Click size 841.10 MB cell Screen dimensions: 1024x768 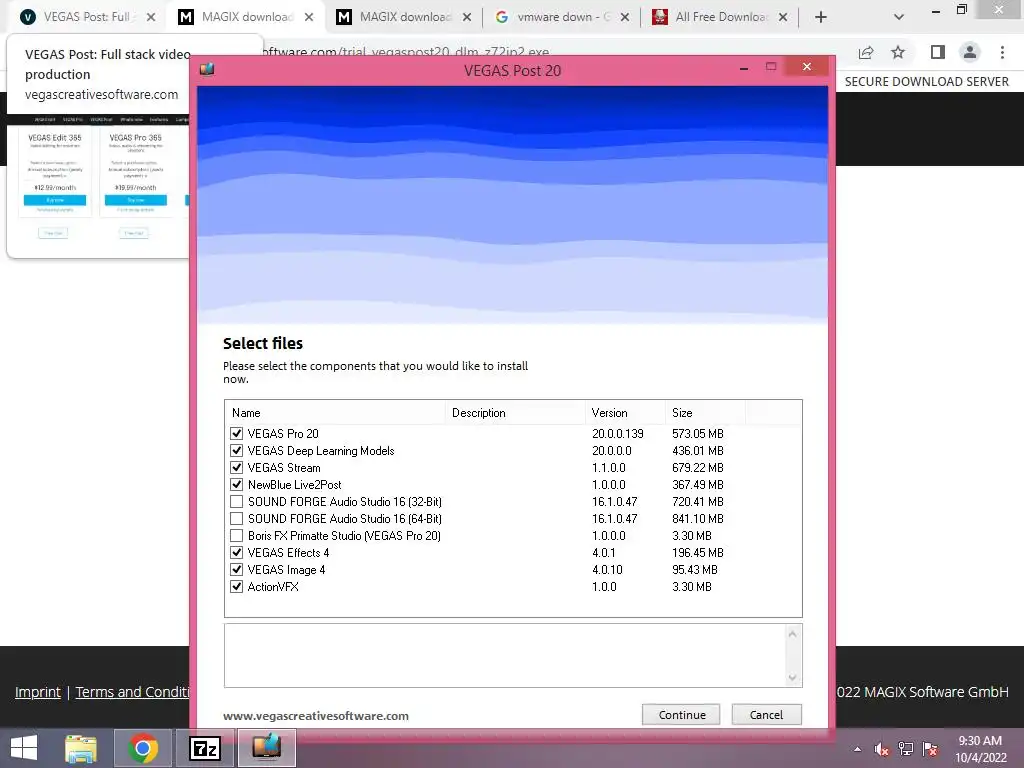698,519
